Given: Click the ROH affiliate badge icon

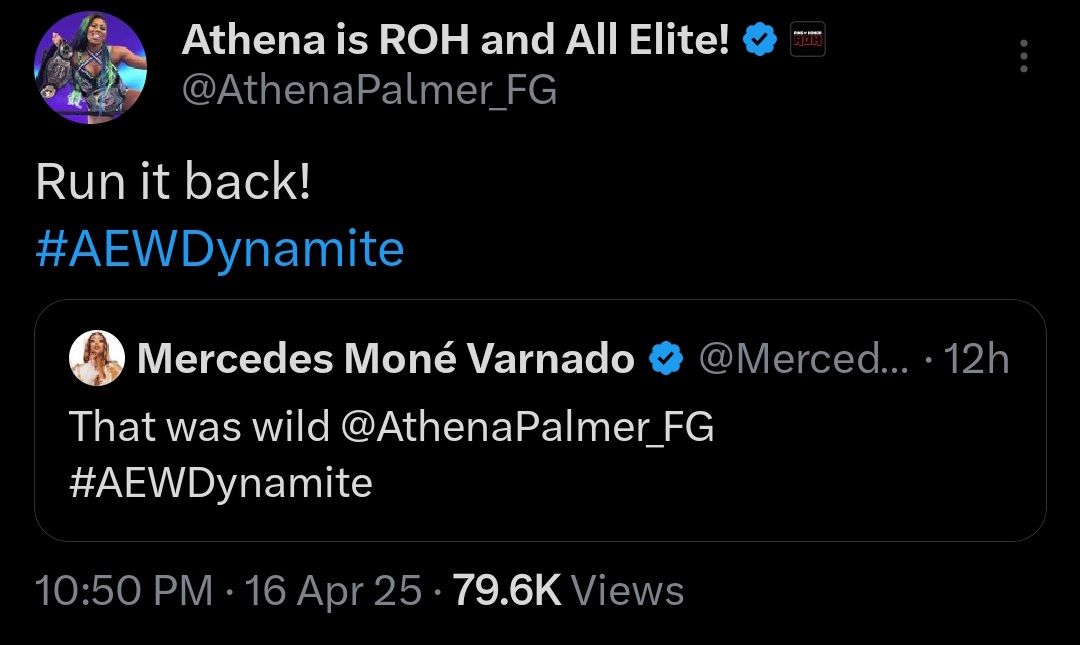Looking at the screenshot, I should pos(807,41).
